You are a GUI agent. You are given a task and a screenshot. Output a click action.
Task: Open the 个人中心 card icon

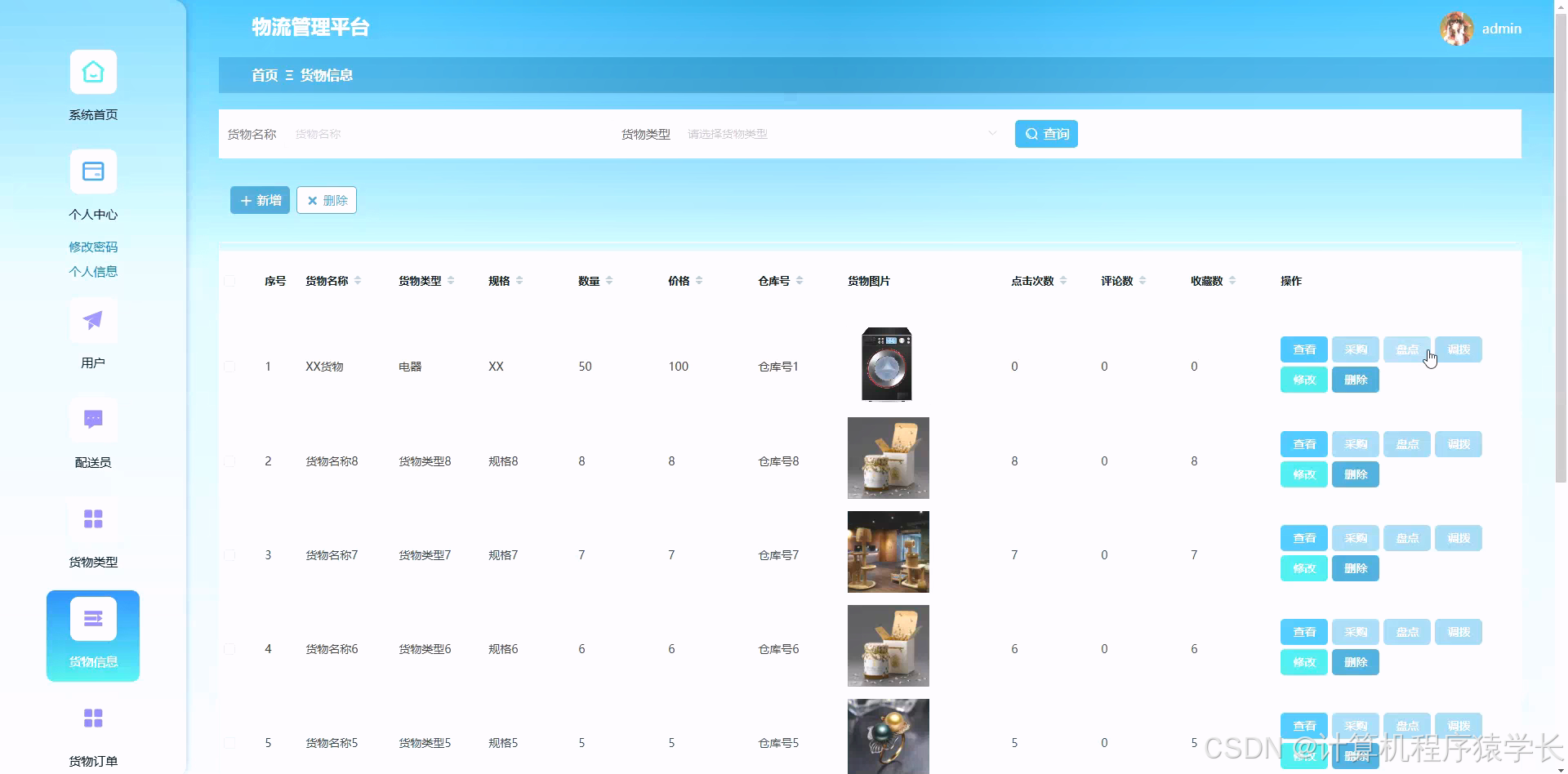tap(93, 172)
